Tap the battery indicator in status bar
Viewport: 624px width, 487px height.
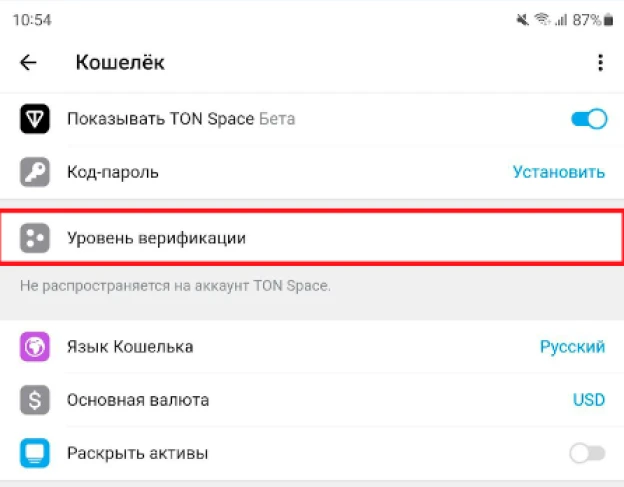click(608, 19)
